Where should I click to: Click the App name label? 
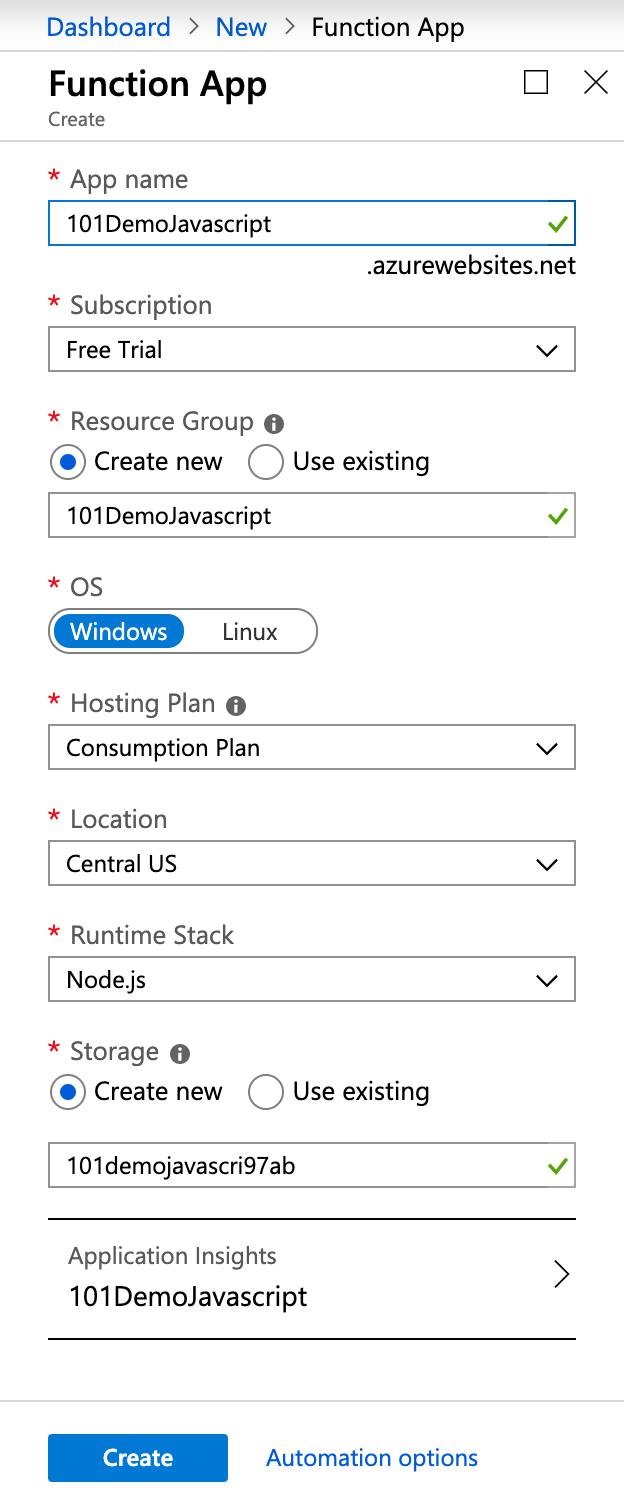(129, 180)
